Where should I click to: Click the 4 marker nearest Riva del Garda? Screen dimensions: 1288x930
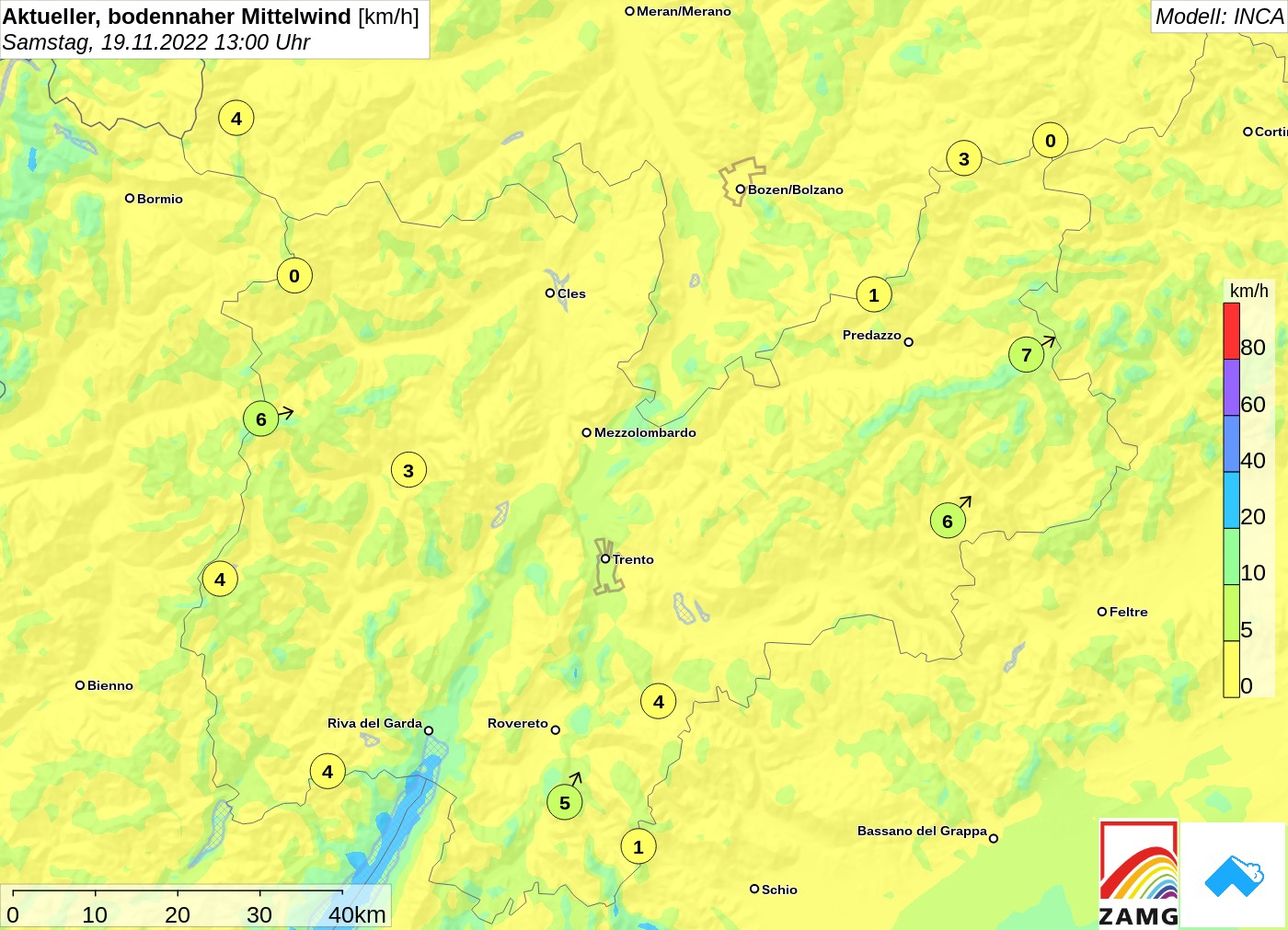[x=328, y=772]
